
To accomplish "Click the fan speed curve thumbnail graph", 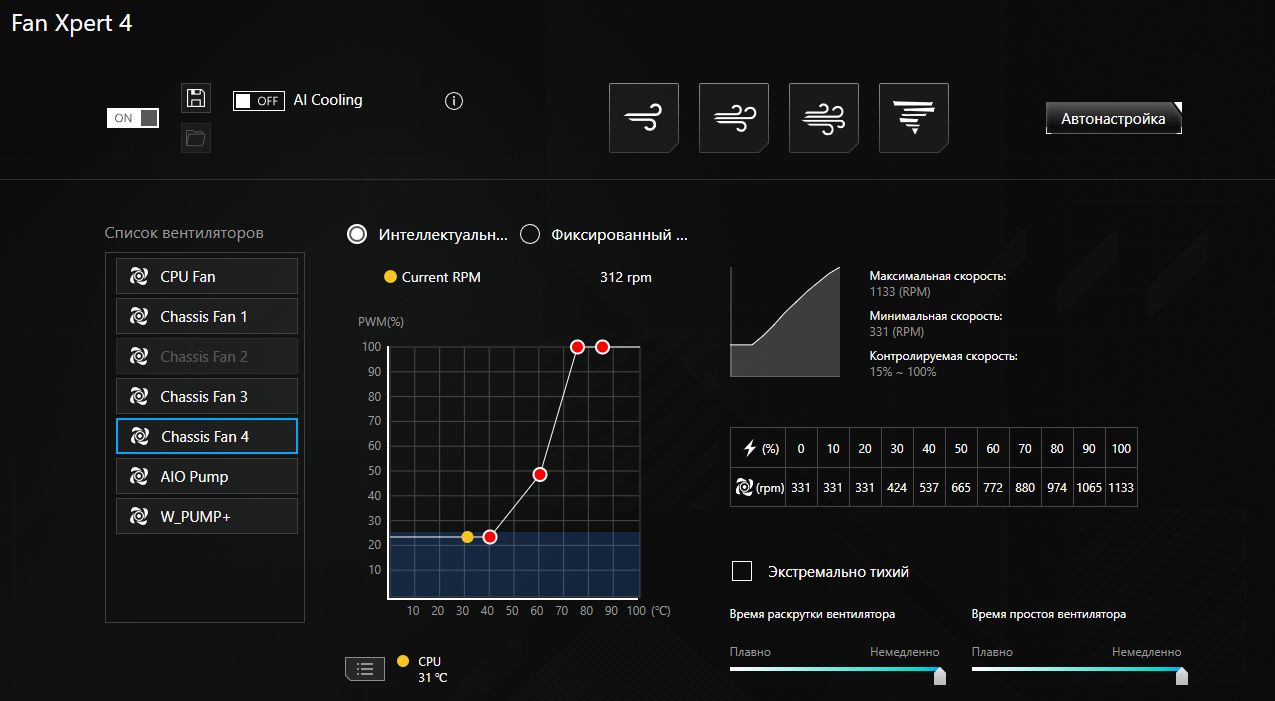I will [785, 322].
